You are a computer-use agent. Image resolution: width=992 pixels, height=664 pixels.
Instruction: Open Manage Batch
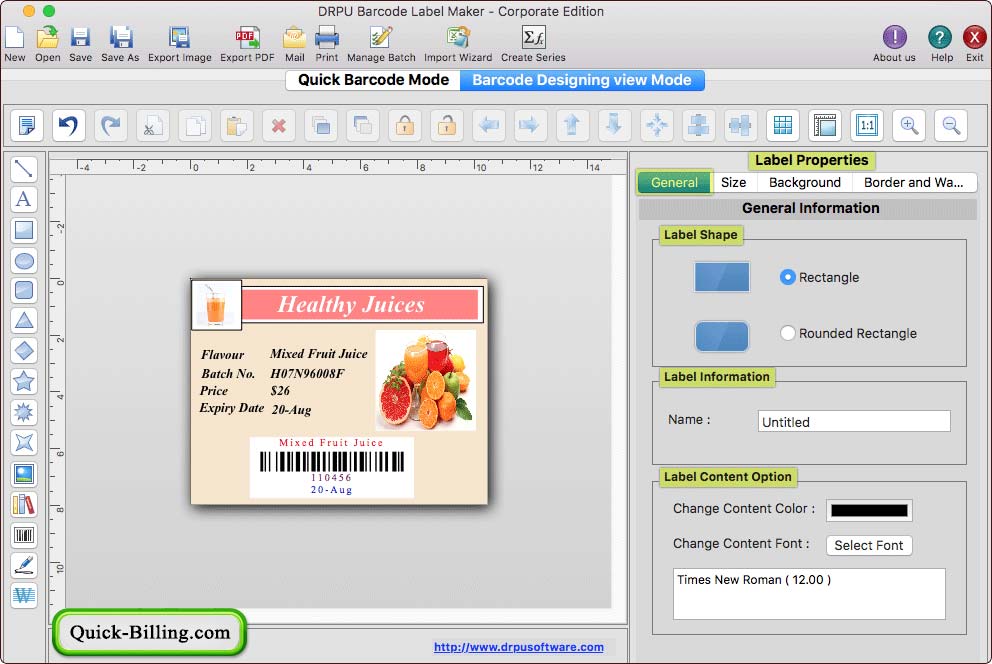pyautogui.click(x=381, y=44)
